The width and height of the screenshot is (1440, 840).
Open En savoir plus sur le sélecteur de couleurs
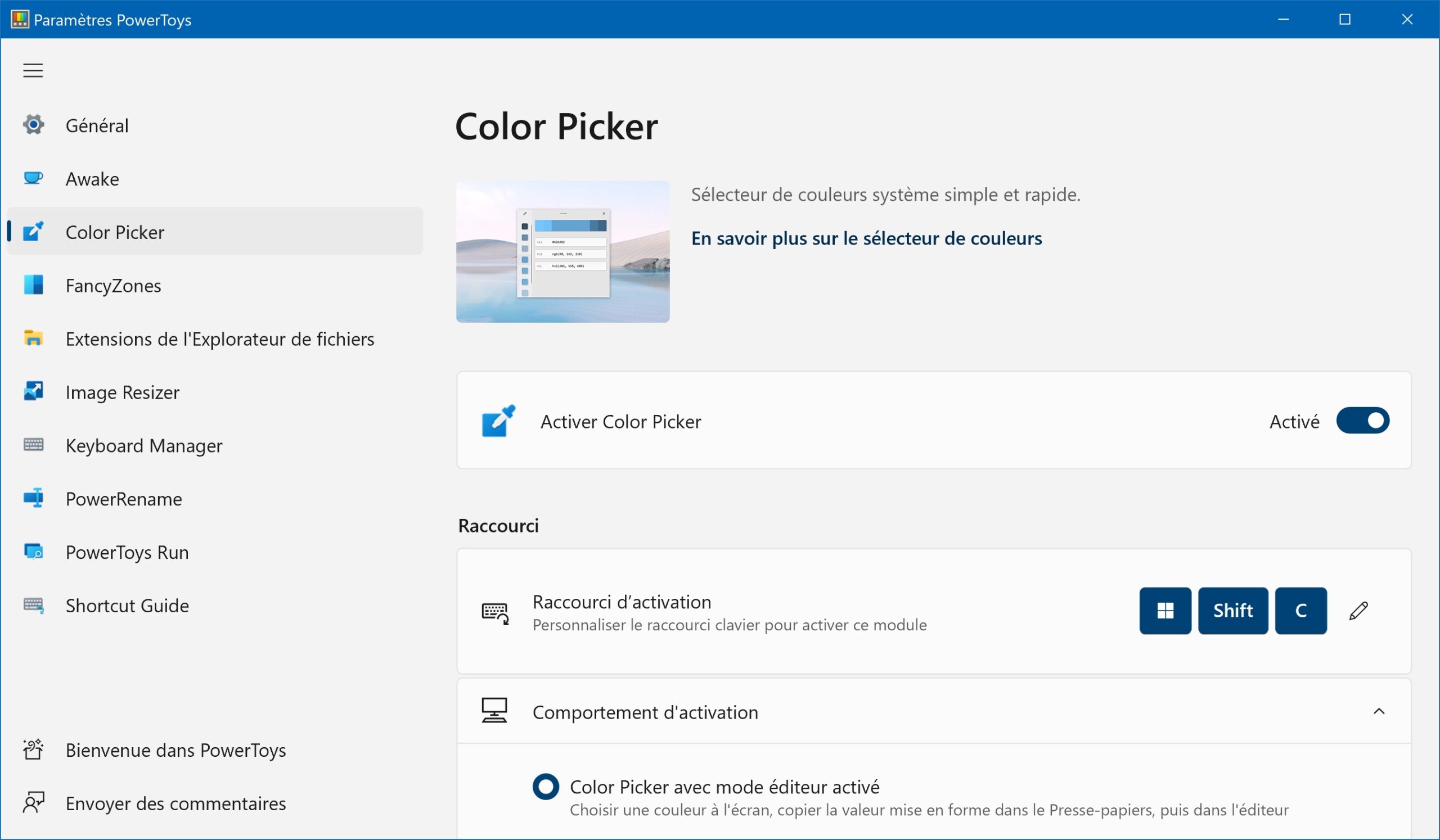click(866, 238)
